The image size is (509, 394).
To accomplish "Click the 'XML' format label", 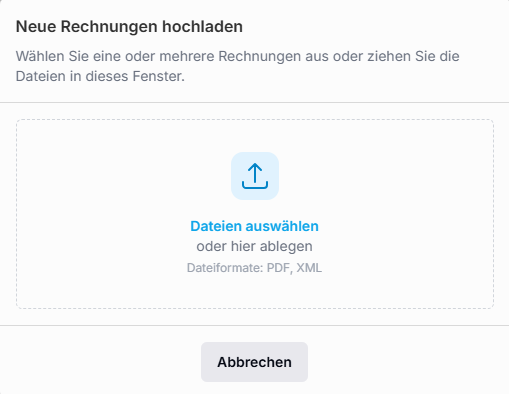I will coord(309,268).
